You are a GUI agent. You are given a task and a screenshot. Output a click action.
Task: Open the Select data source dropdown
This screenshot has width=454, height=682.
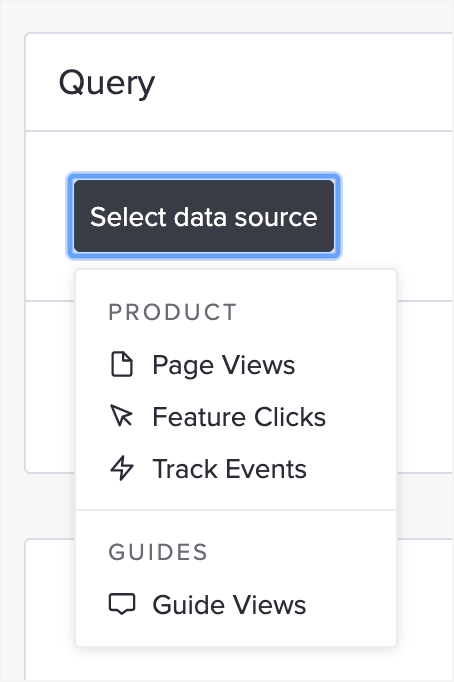pos(204,216)
